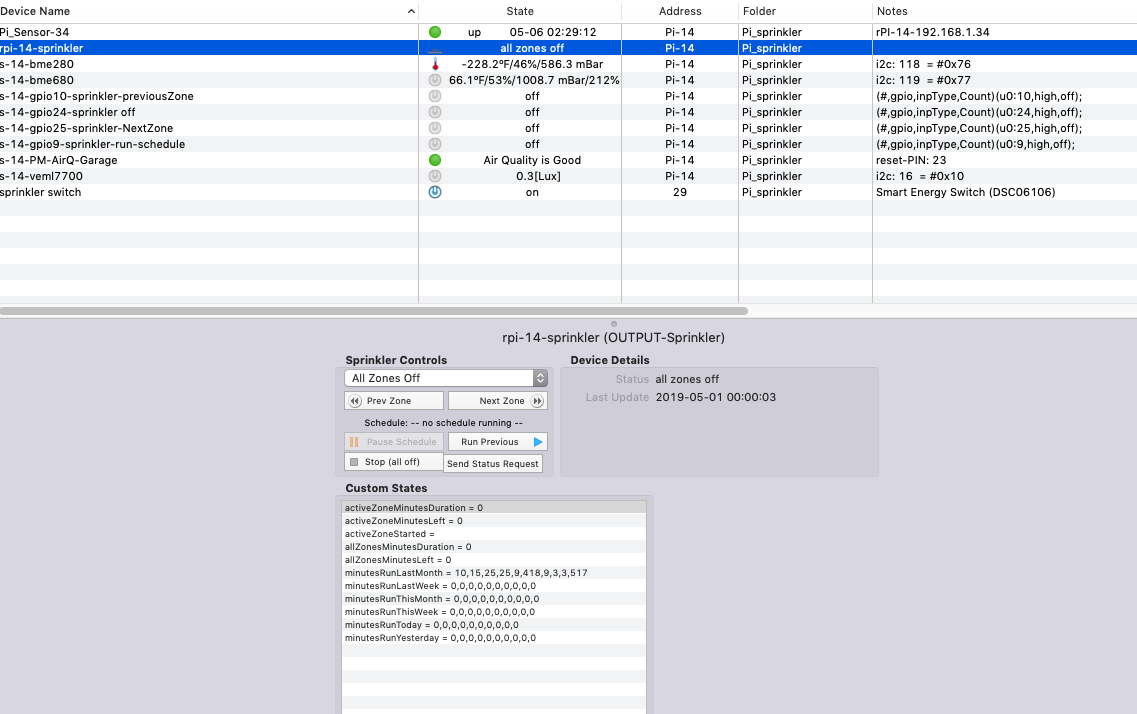This screenshot has width=1137, height=714.
Task: Click the Prev Zone button
Action: pos(394,401)
